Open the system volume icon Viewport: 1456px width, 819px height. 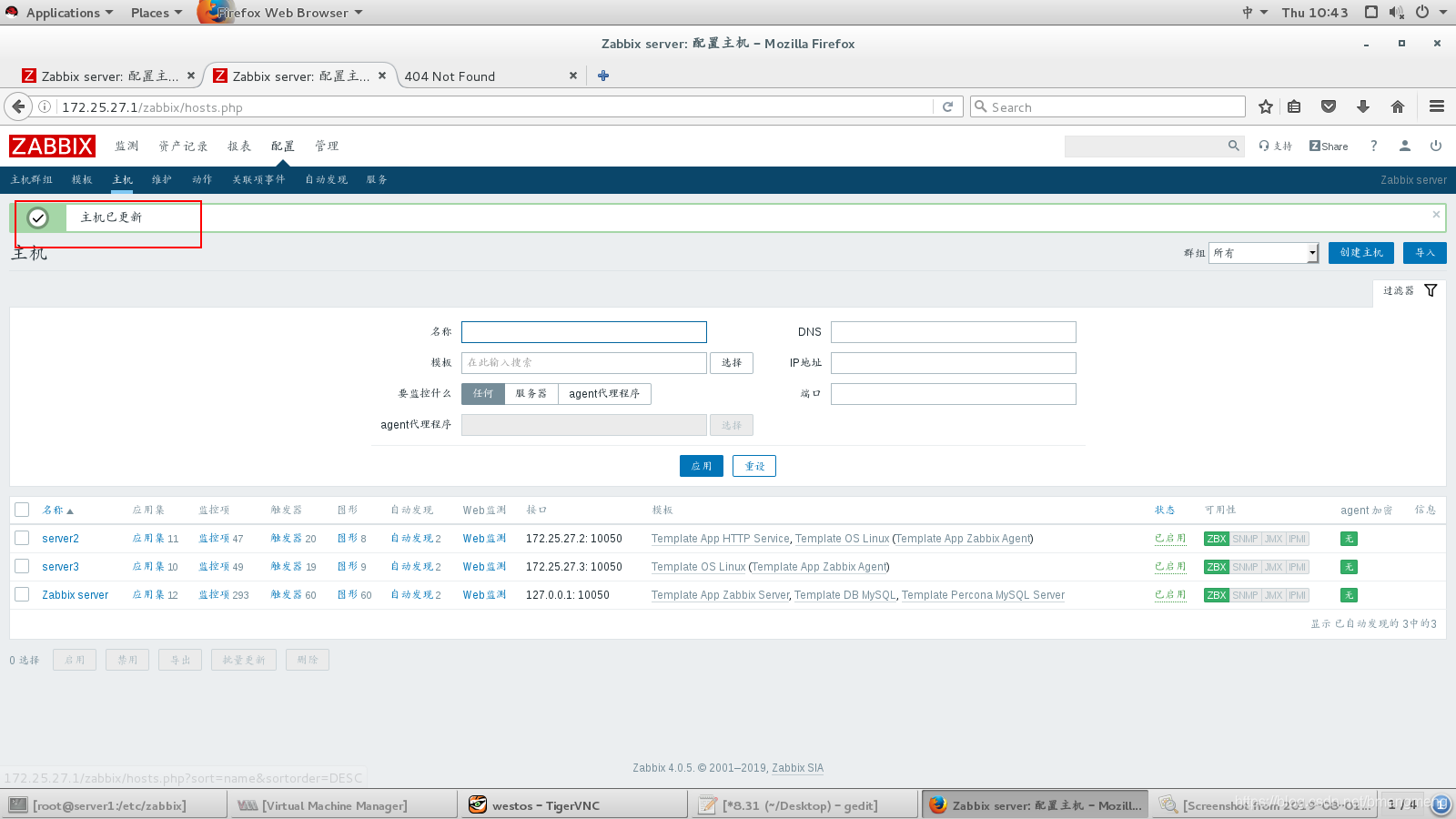coord(1397,12)
